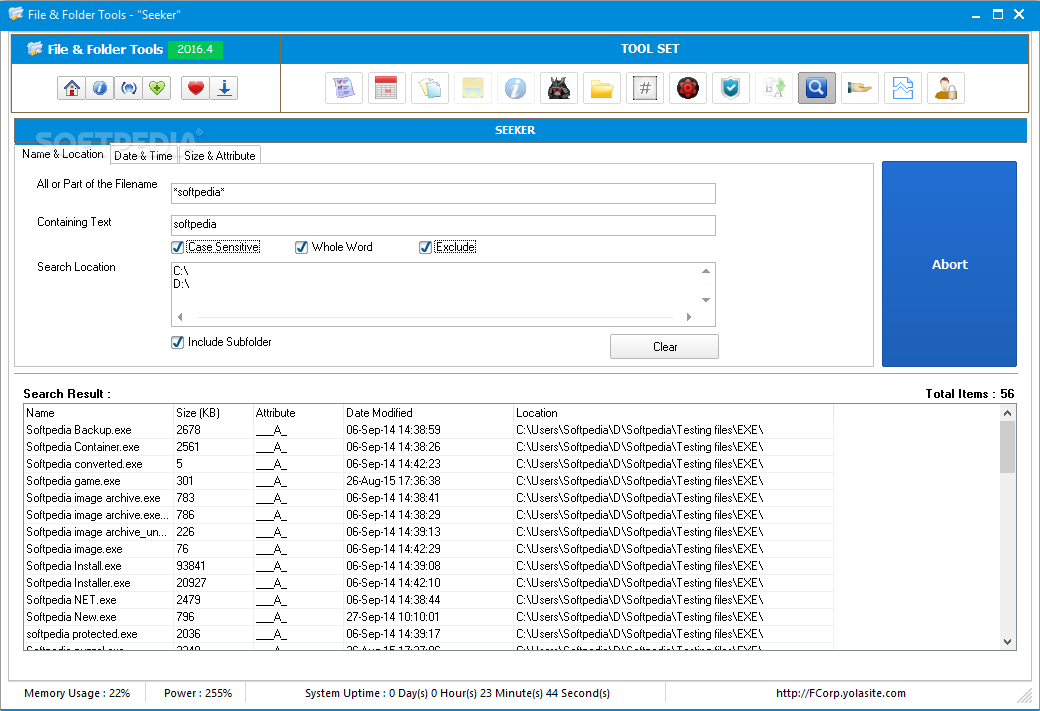1040x711 pixels.
Task: Select C:\ in Search Location list
Action: 181,271
